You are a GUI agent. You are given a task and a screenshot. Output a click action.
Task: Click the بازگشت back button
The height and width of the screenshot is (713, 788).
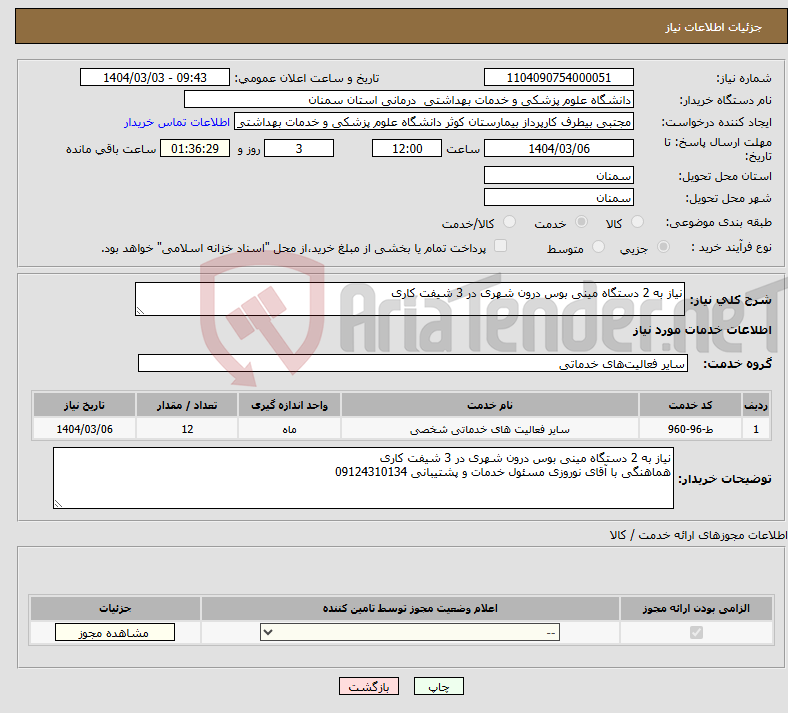tap(369, 686)
